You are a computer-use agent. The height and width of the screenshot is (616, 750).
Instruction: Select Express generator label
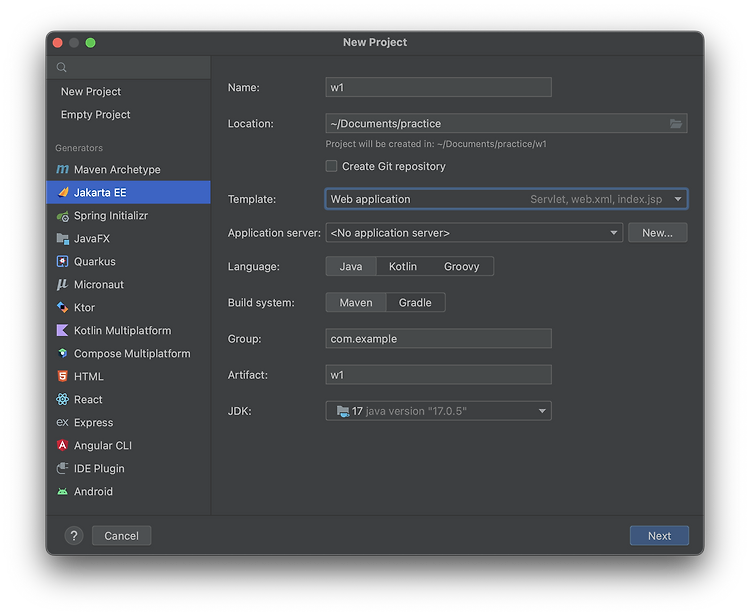click(93, 422)
